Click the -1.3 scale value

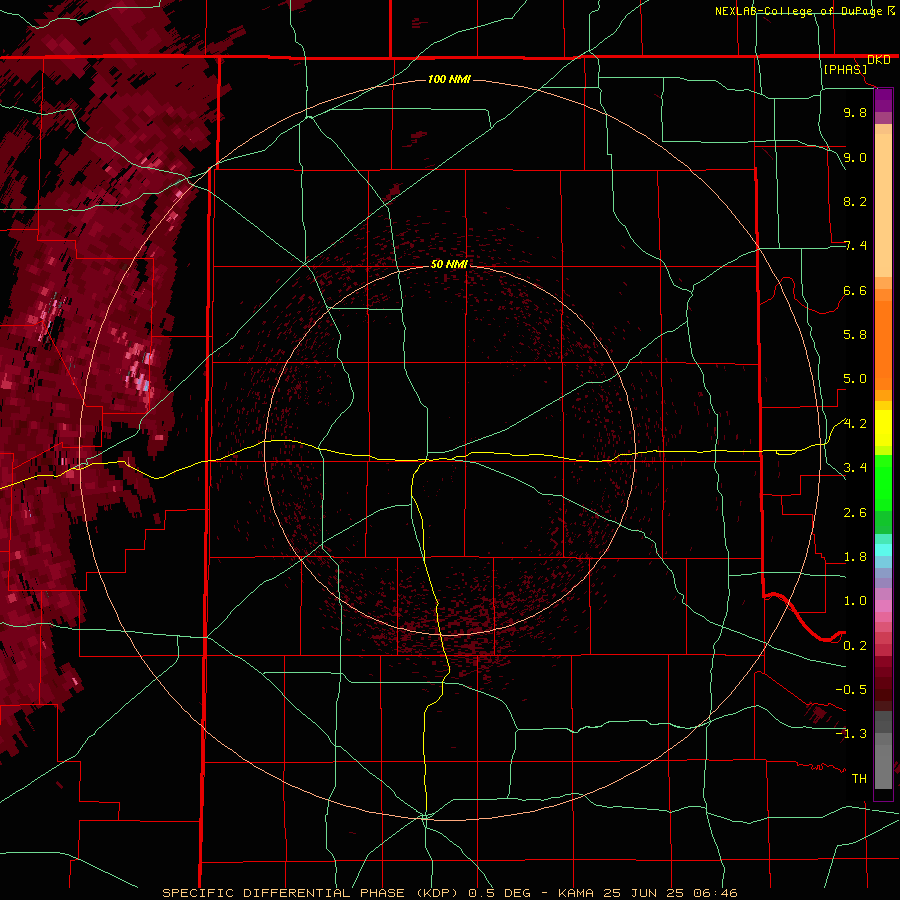click(851, 734)
